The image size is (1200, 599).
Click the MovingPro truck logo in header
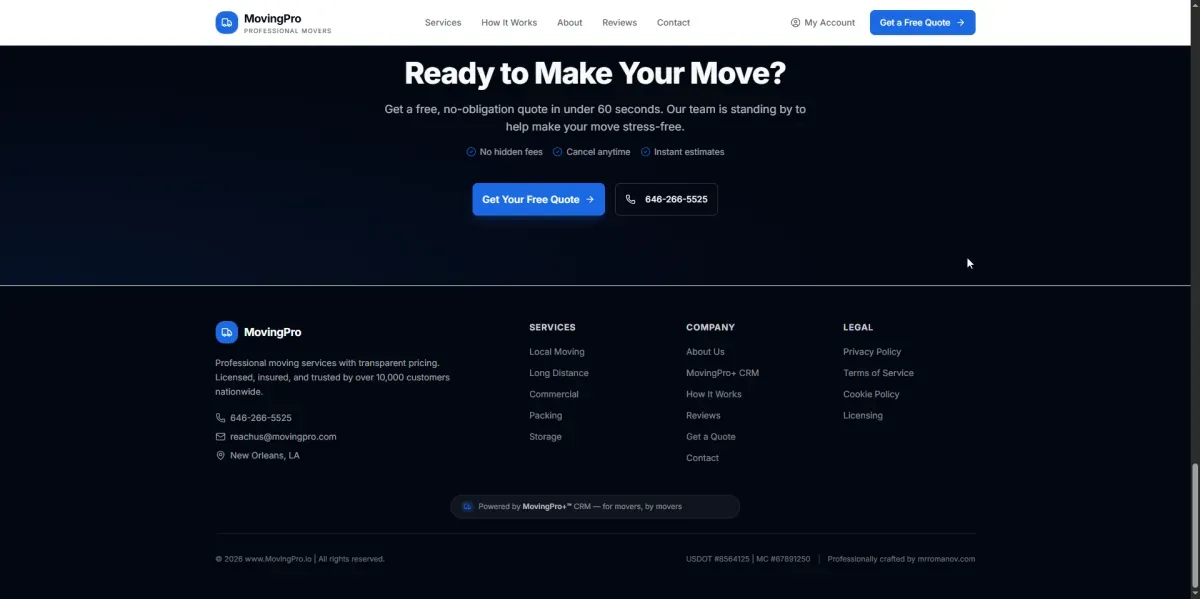point(227,22)
